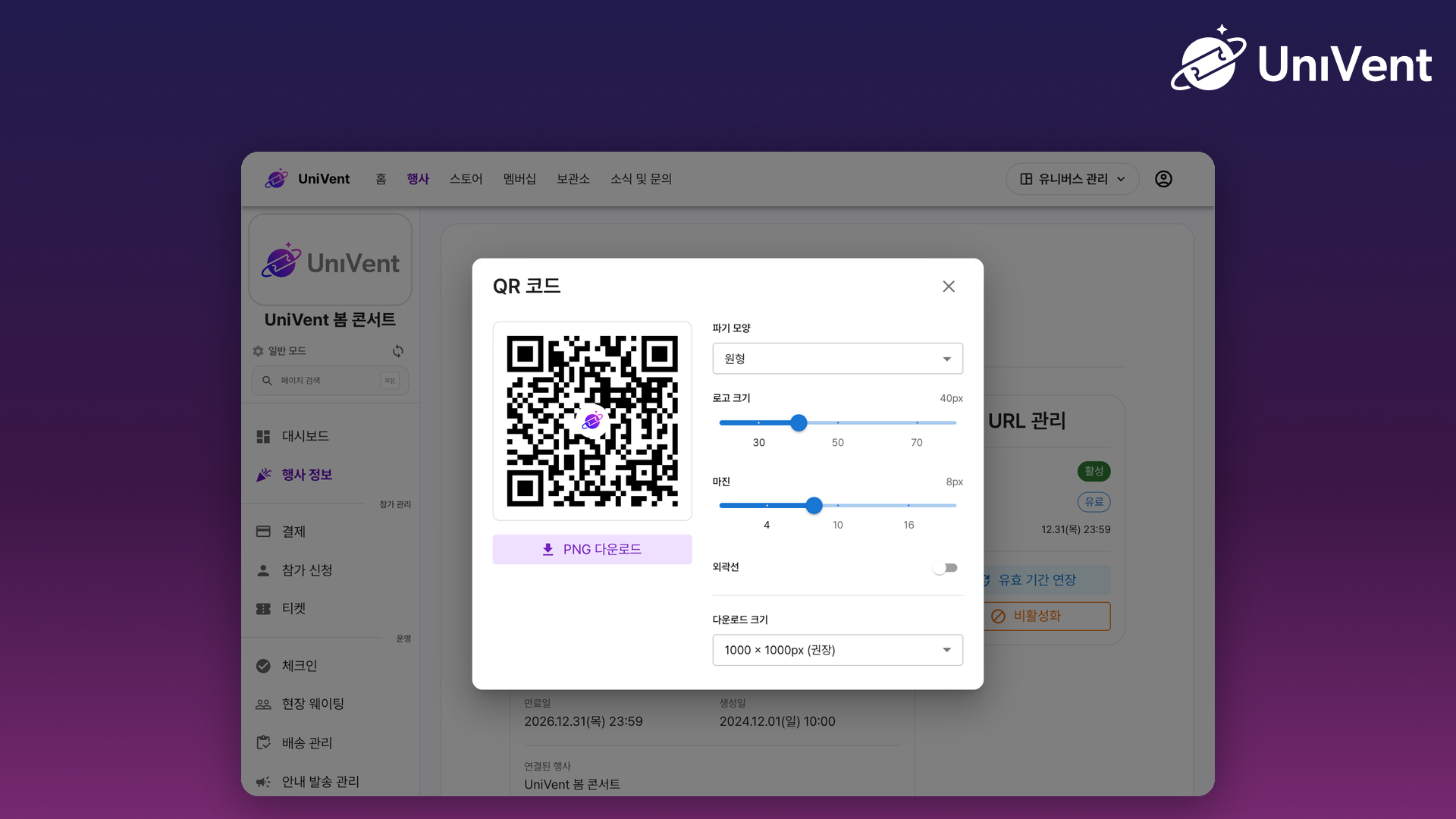
Task: Open the user account icon
Action: point(1163,179)
